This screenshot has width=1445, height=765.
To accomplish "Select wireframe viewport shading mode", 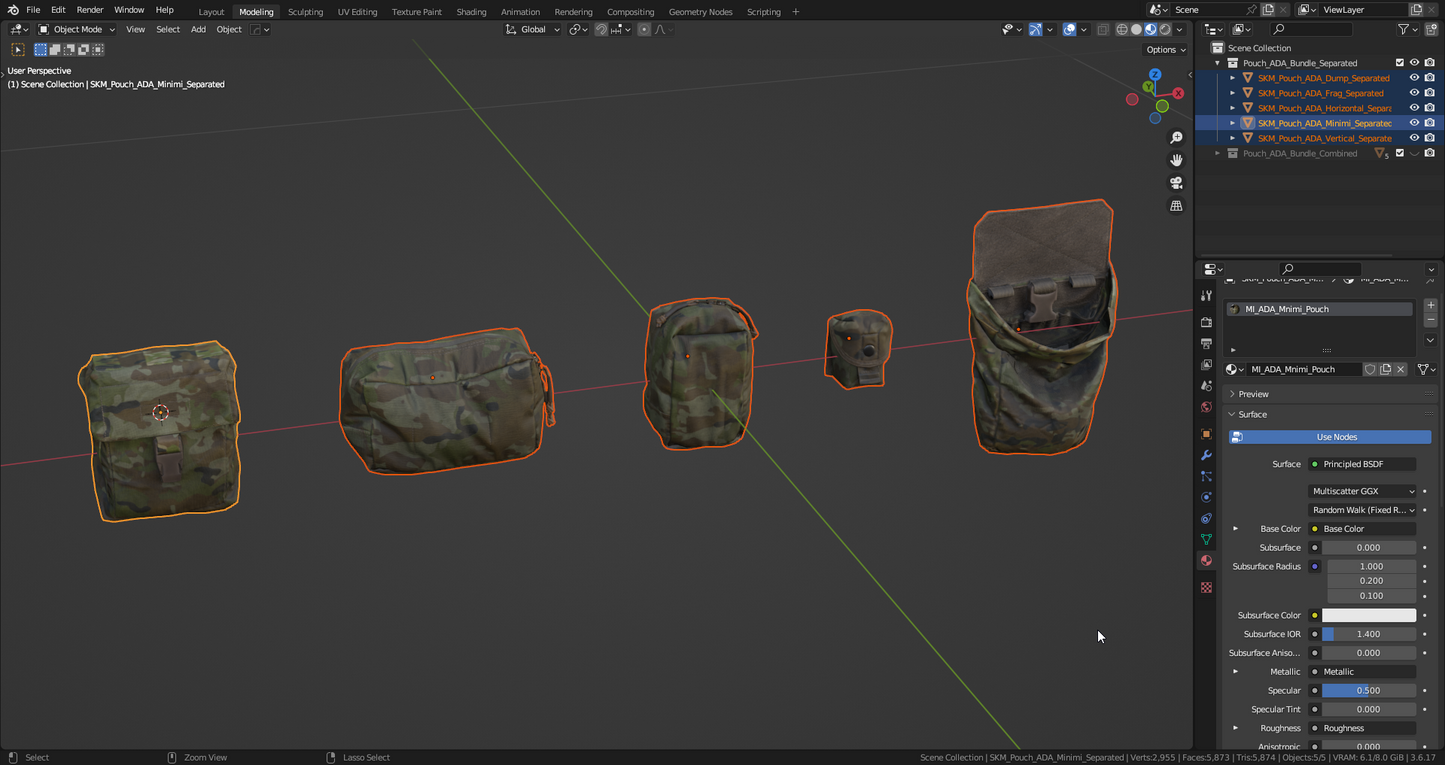I will 1122,30.
